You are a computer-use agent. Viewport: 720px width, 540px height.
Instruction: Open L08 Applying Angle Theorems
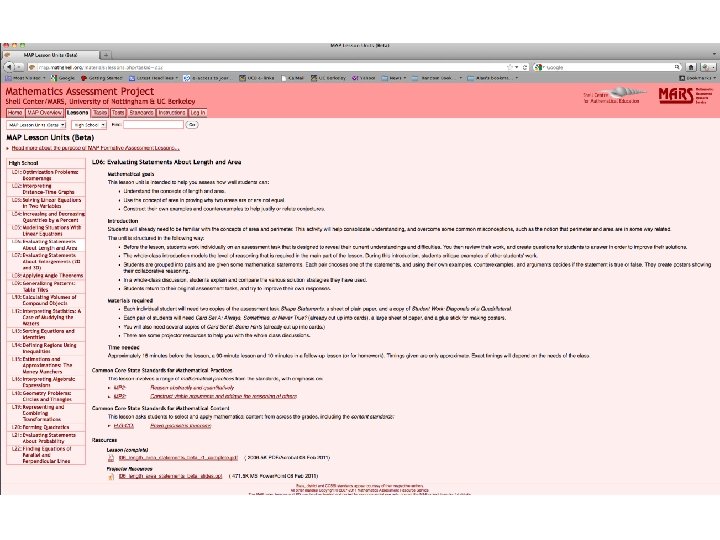click(x=48, y=276)
